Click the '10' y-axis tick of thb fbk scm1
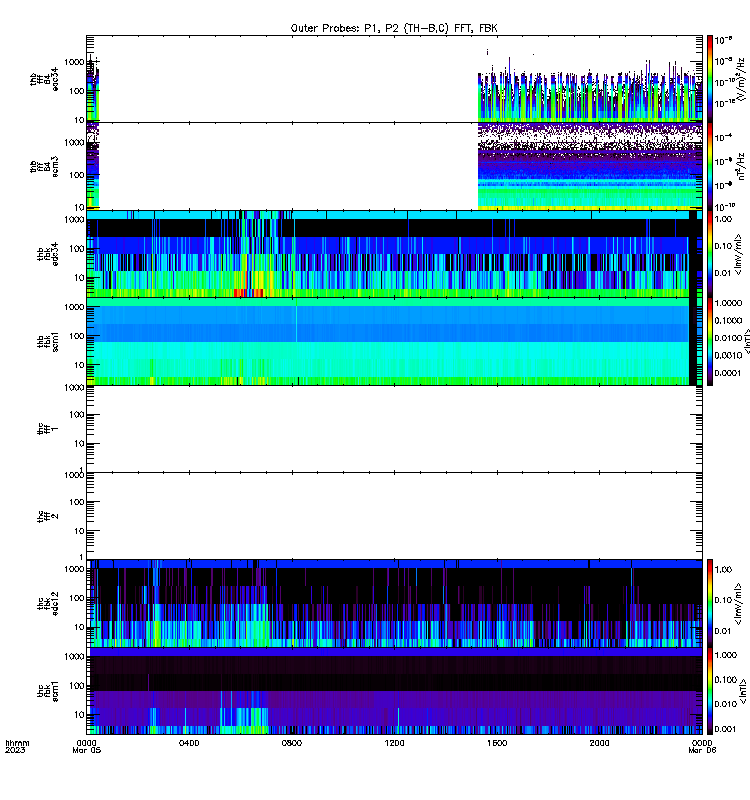750x800 pixels. click(x=79, y=365)
